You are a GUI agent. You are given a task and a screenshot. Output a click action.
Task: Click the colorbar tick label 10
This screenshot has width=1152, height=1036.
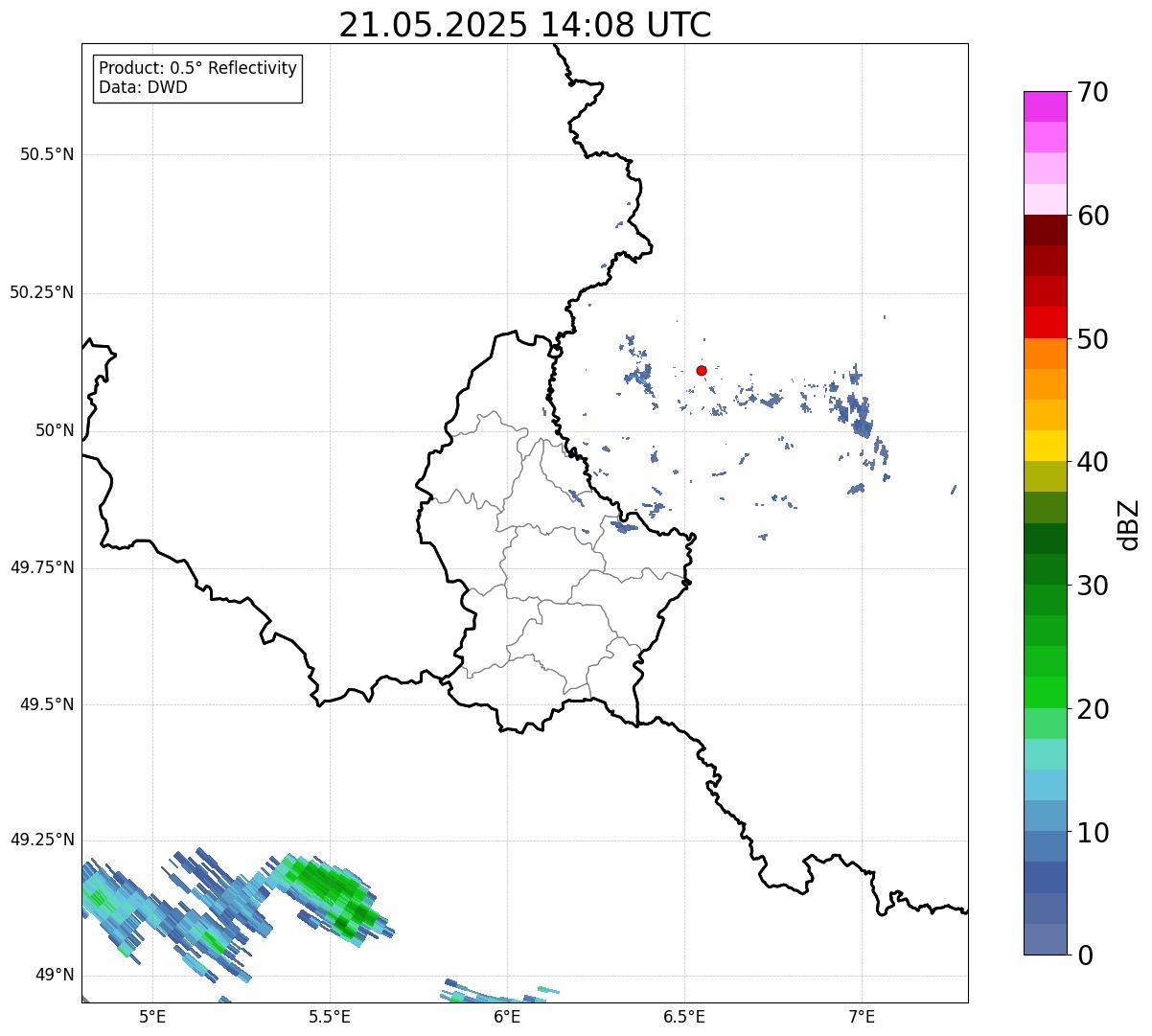point(1093,832)
